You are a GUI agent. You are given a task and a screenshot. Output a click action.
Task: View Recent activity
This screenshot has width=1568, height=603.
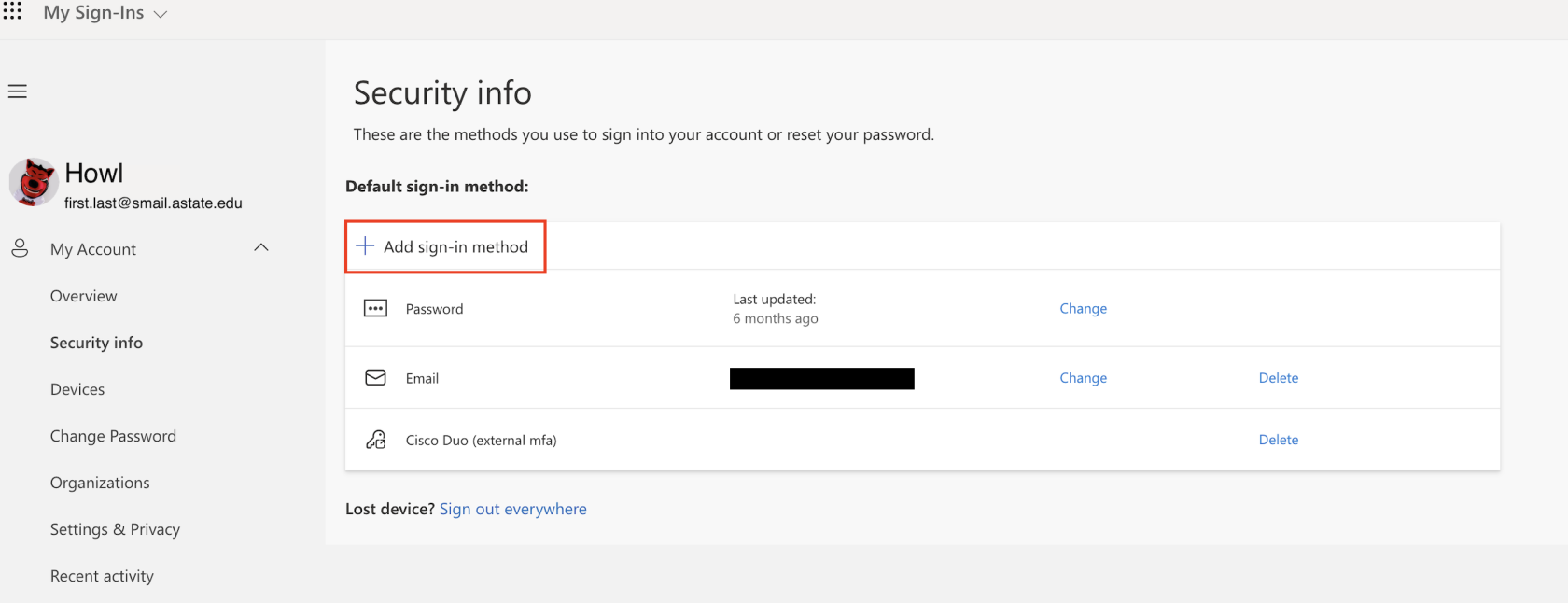[x=102, y=576]
